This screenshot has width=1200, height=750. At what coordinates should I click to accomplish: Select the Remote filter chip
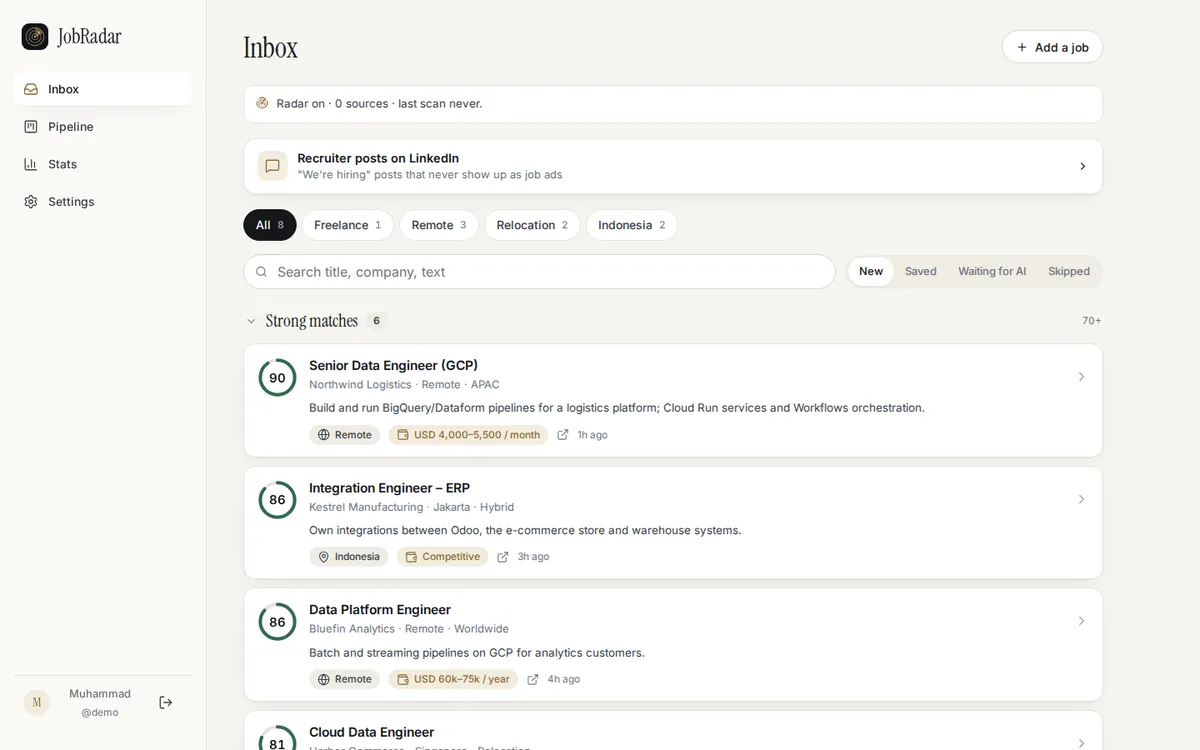[439, 225]
